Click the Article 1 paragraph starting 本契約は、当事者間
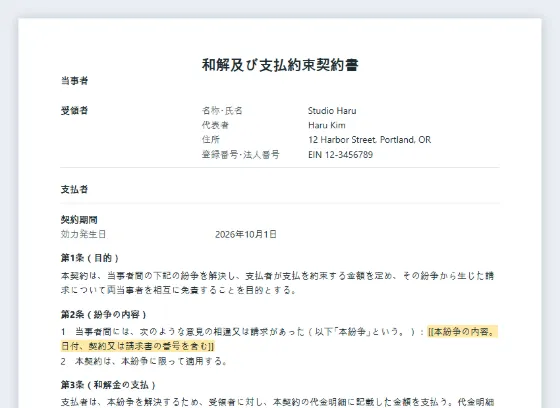The image size is (560, 408). [x=278, y=283]
